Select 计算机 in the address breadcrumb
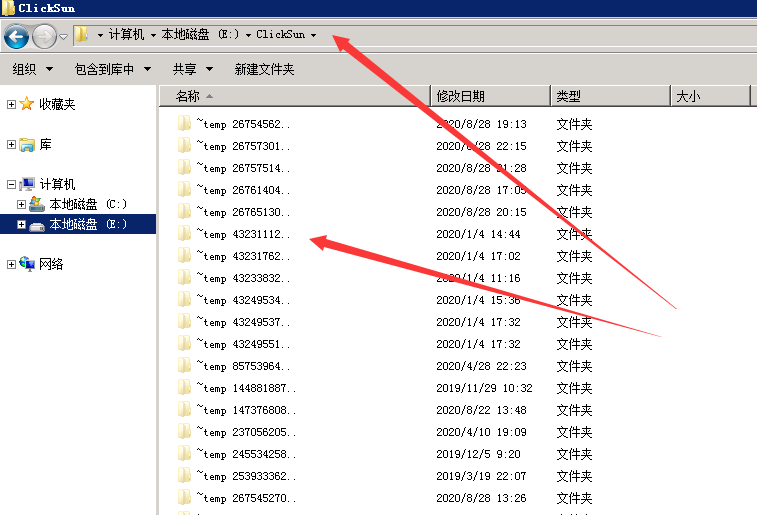Image resolution: width=757 pixels, height=515 pixels. click(126, 34)
